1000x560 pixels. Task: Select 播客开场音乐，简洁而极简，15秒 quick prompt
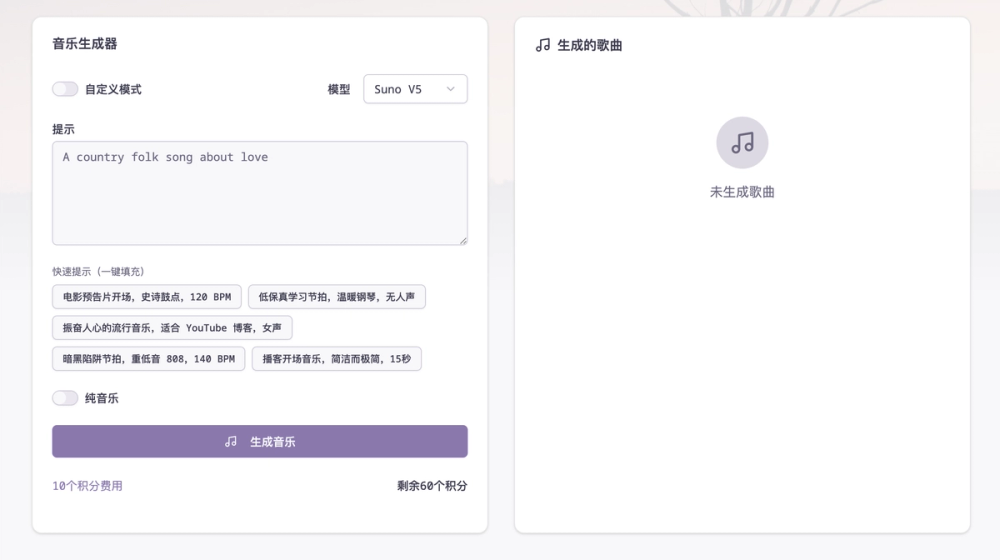pos(337,358)
